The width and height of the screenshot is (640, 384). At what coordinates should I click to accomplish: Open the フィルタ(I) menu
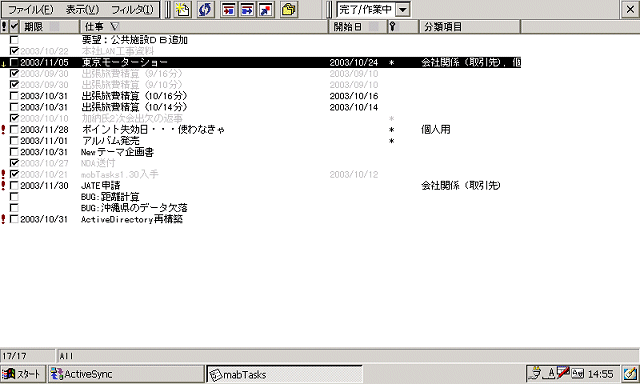point(132,9)
